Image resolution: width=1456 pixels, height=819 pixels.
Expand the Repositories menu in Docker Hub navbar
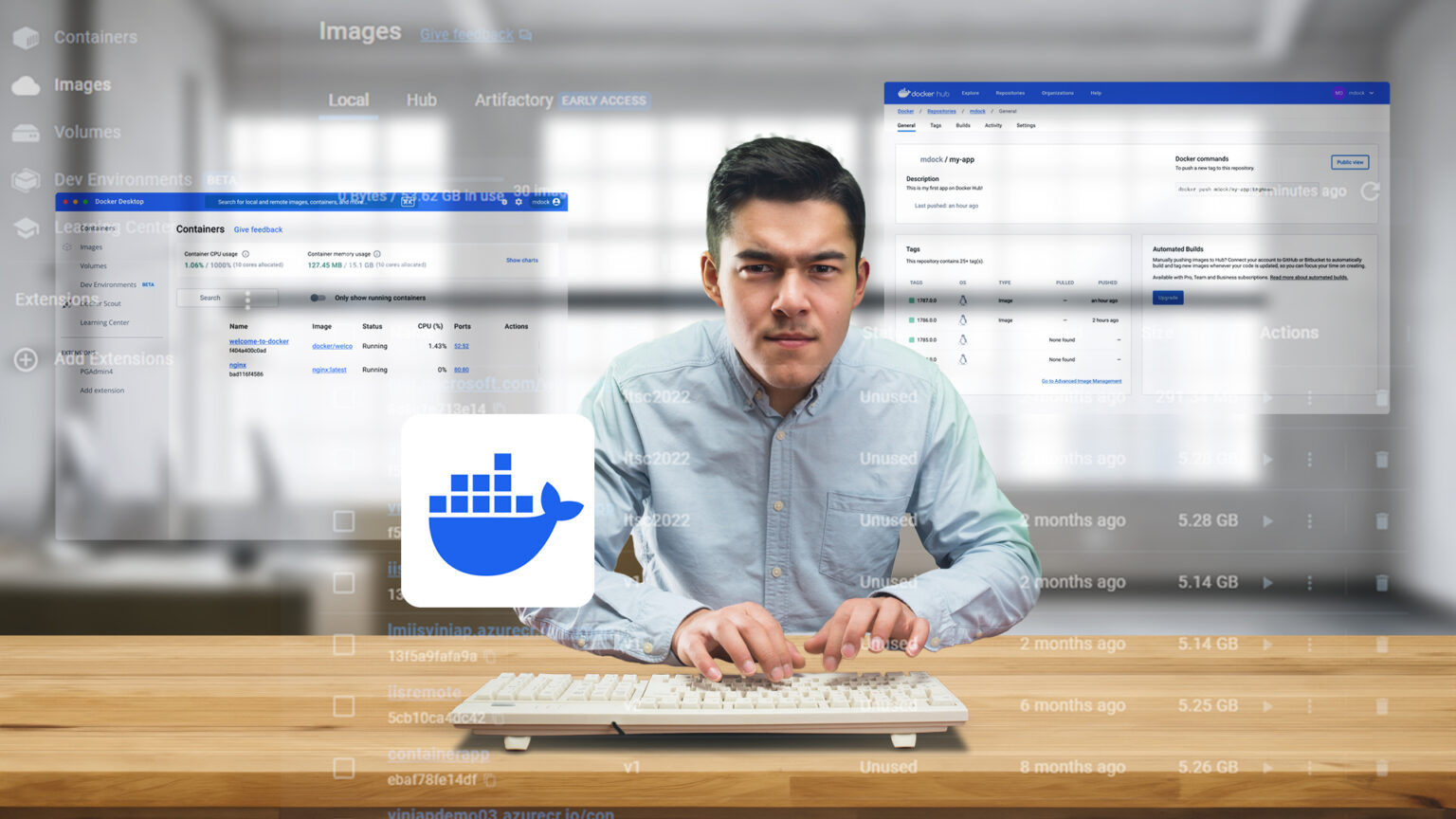[1010, 93]
